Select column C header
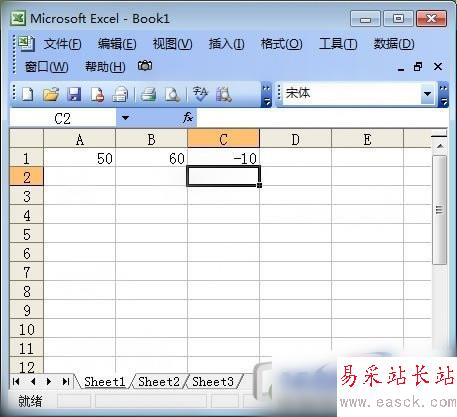 click(x=224, y=139)
